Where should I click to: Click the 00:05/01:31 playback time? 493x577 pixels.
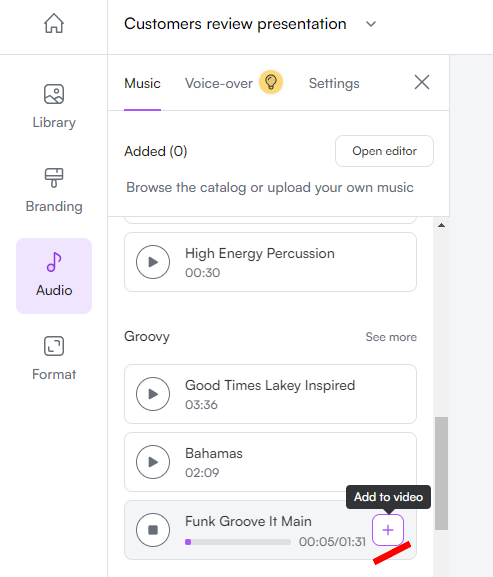pyautogui.click(x=332, y=542)
